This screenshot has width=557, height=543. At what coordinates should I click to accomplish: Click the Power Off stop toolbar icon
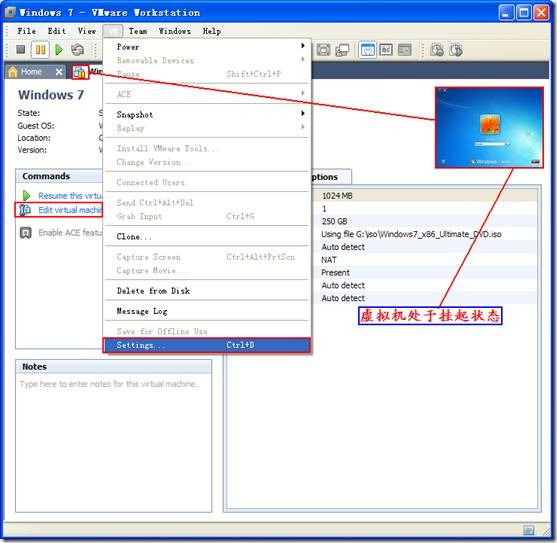click(x=21, y=50)
